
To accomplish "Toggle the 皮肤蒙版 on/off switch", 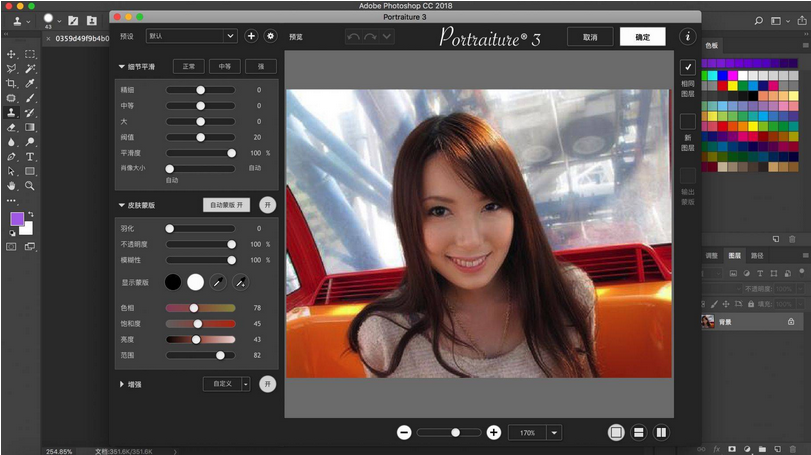I will pyautogui.click(x=267, y=205).
